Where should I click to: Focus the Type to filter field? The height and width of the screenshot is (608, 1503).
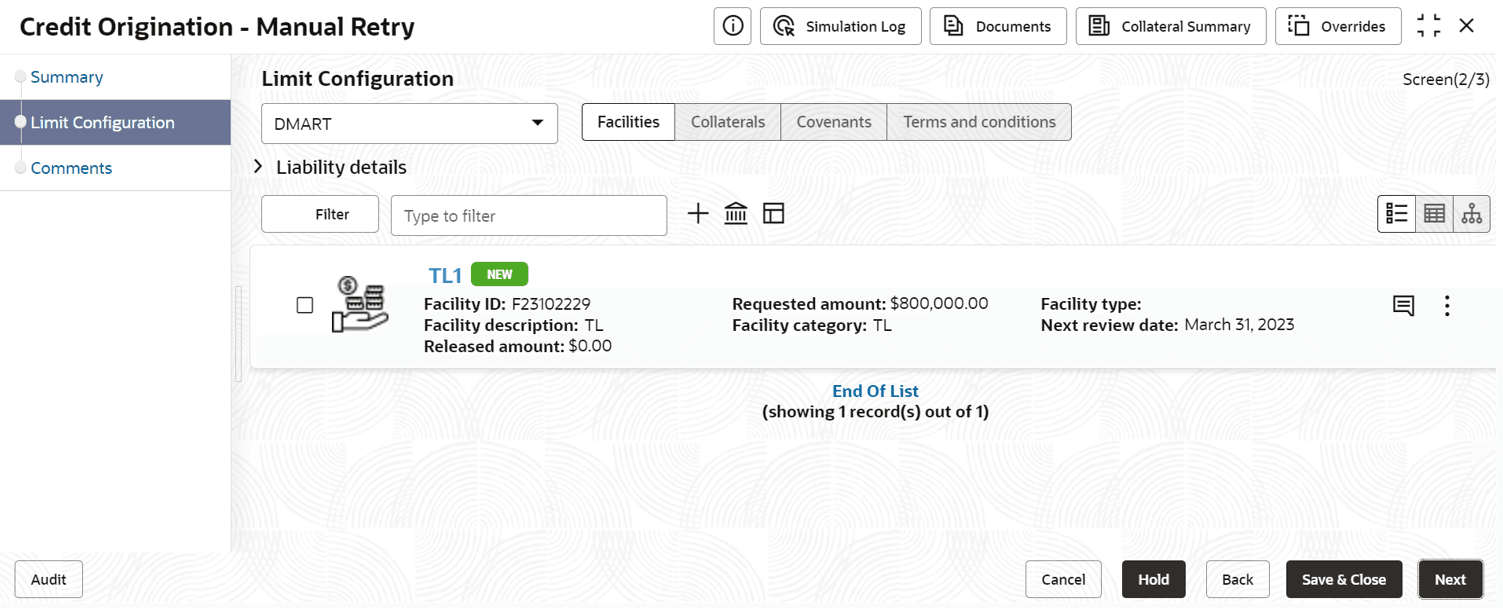click(x=529, y=215)
